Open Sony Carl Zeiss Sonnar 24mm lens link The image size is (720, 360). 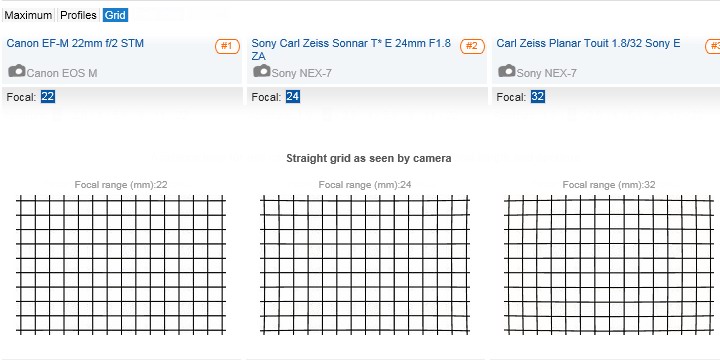tap(351, 50)
